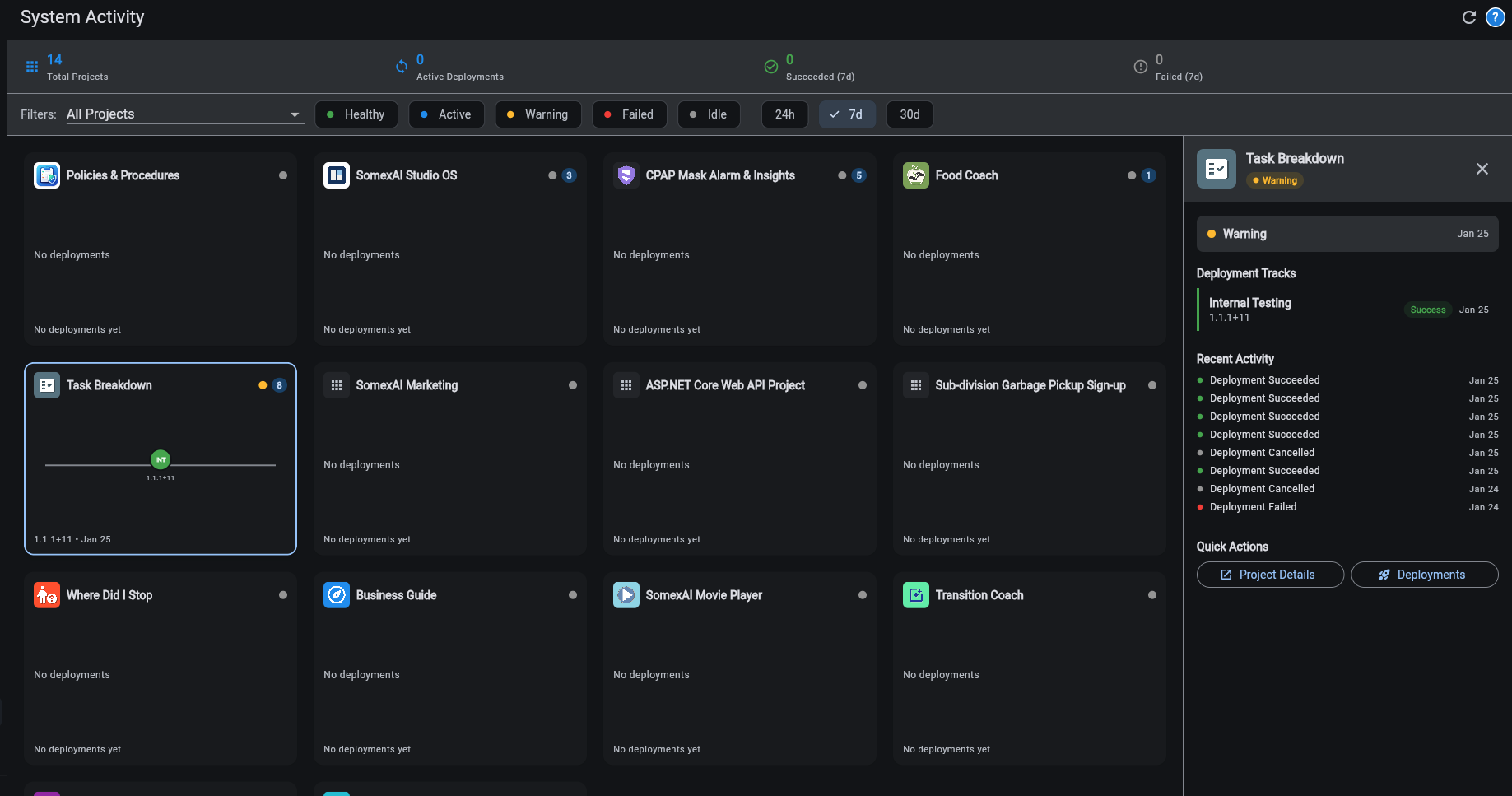The width and height of the screenshot is (1512, 796).
Task: Enable the Healthy status filter
Action: [356, 114]
